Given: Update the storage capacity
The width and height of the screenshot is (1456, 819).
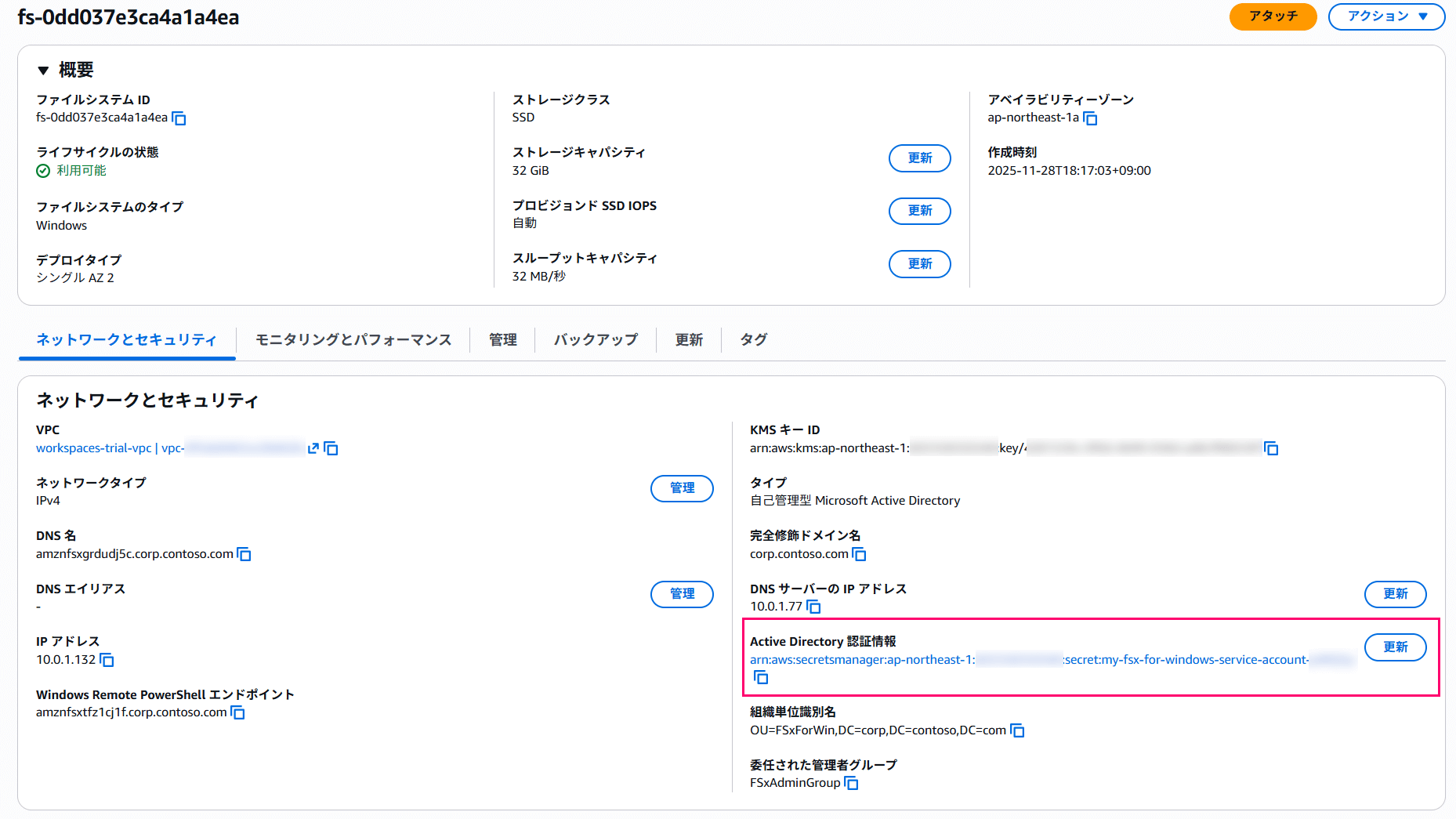Looking at the screenshot, I should tap(919, 158).
